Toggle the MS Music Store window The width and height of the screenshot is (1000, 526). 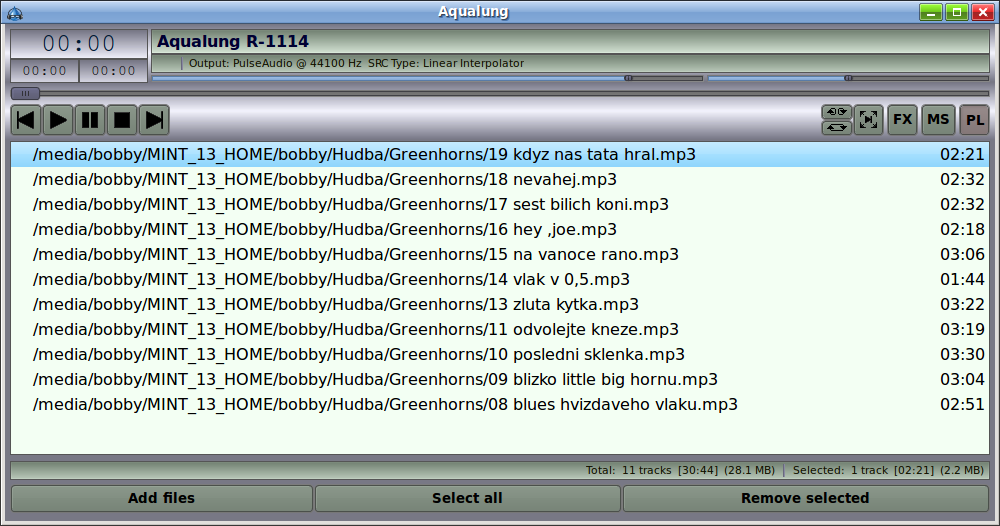(x=938, y=120)
